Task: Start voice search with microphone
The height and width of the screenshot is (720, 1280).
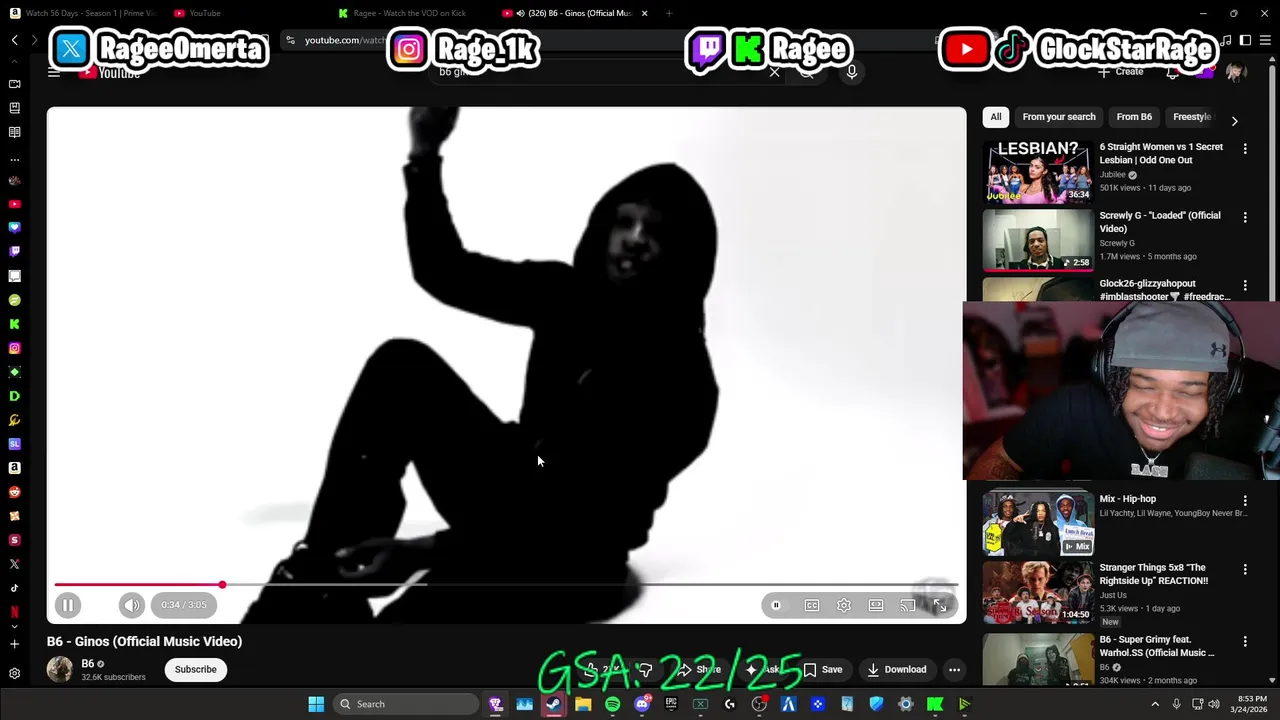Action: click(851, 72)
